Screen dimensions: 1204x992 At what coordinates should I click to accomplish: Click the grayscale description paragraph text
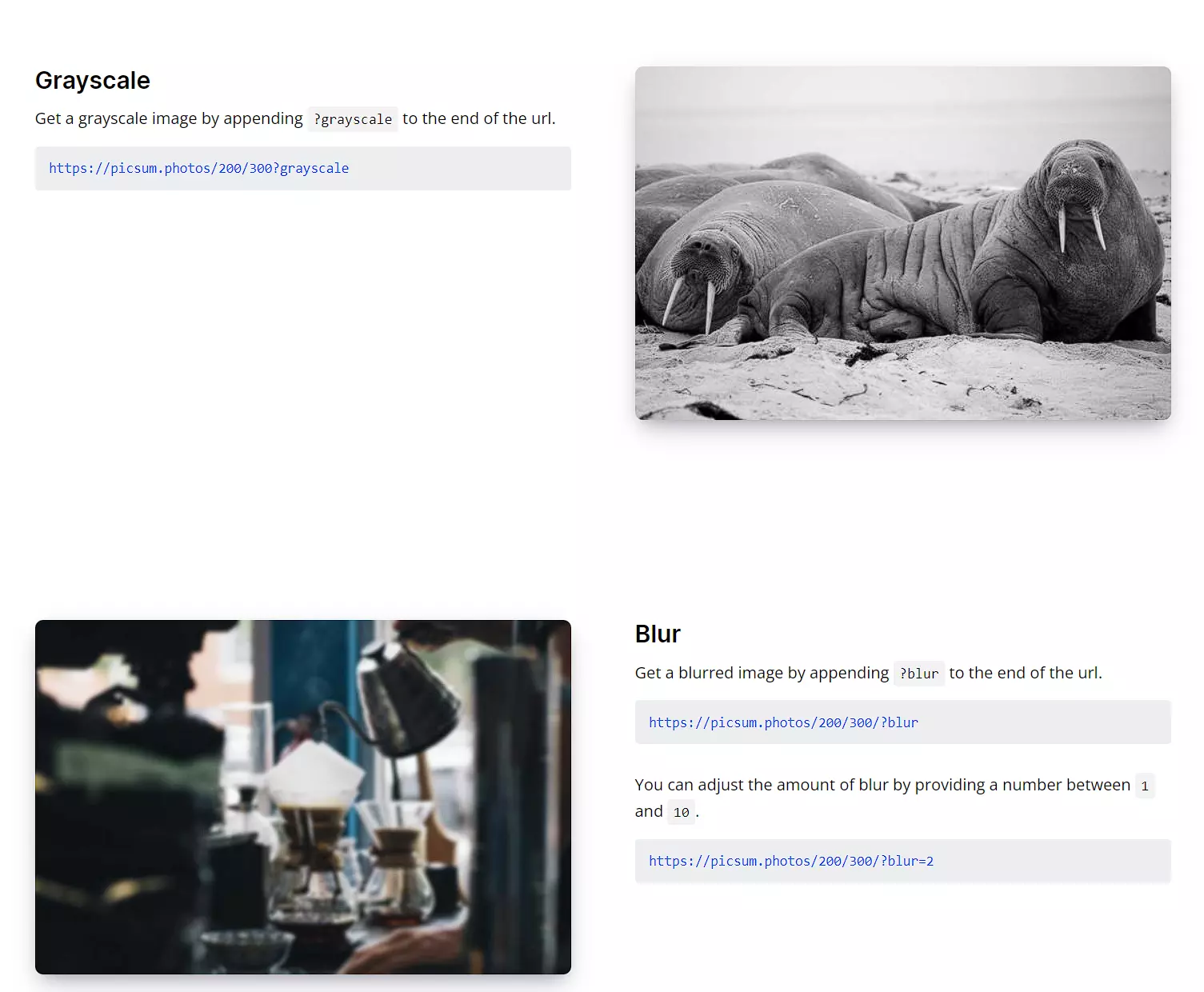click(295, 118)
